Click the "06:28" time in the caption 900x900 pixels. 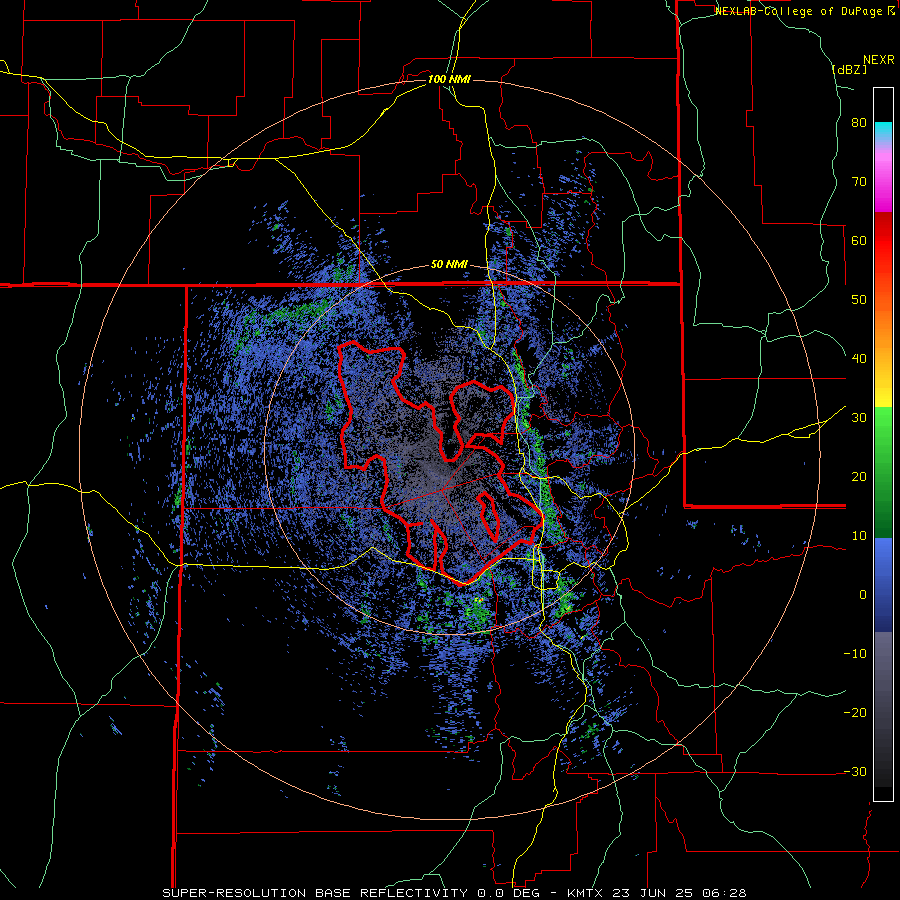pyautogui.click(x=726, y=893)
